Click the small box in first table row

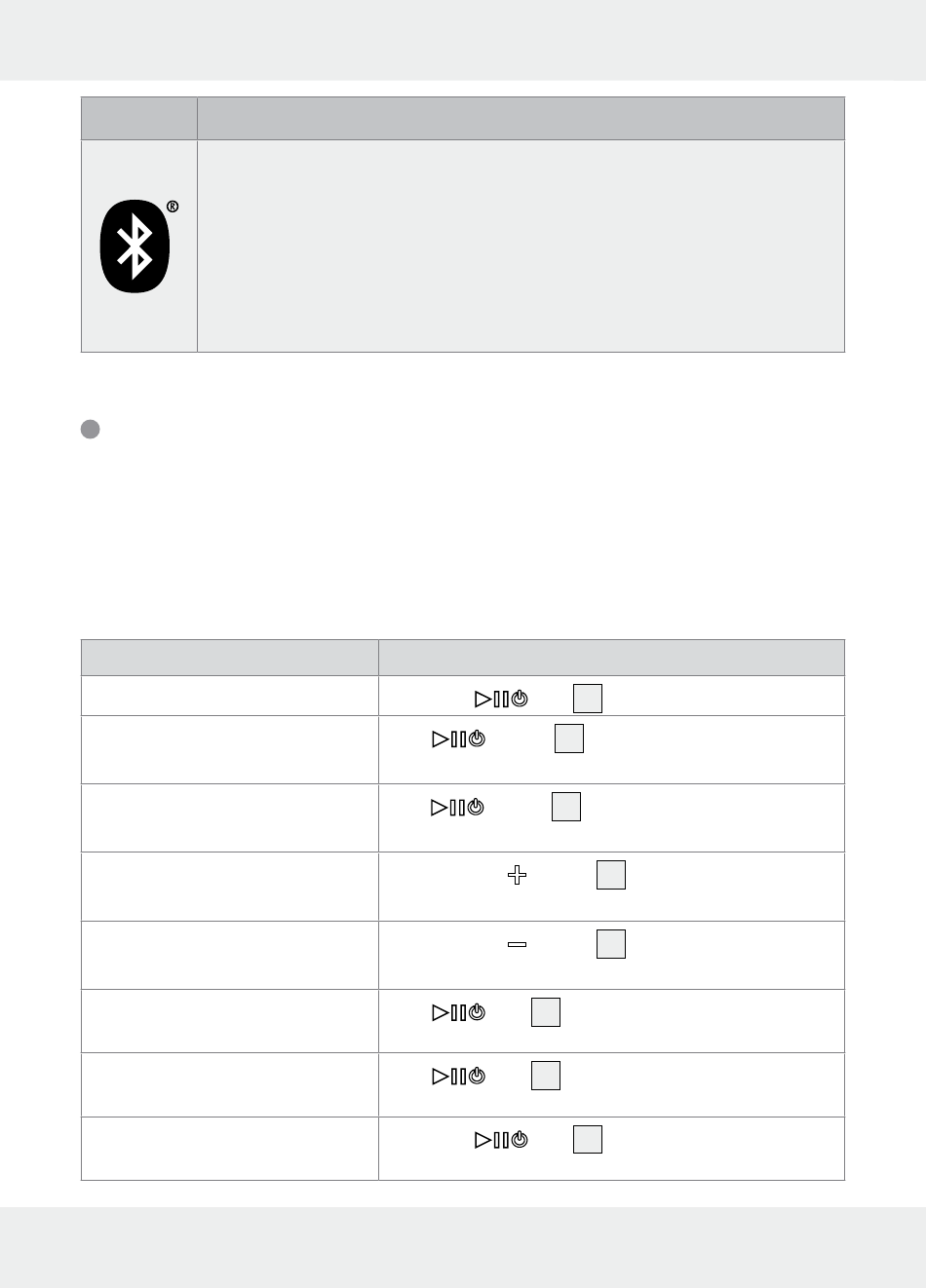(x=588, y=699)
